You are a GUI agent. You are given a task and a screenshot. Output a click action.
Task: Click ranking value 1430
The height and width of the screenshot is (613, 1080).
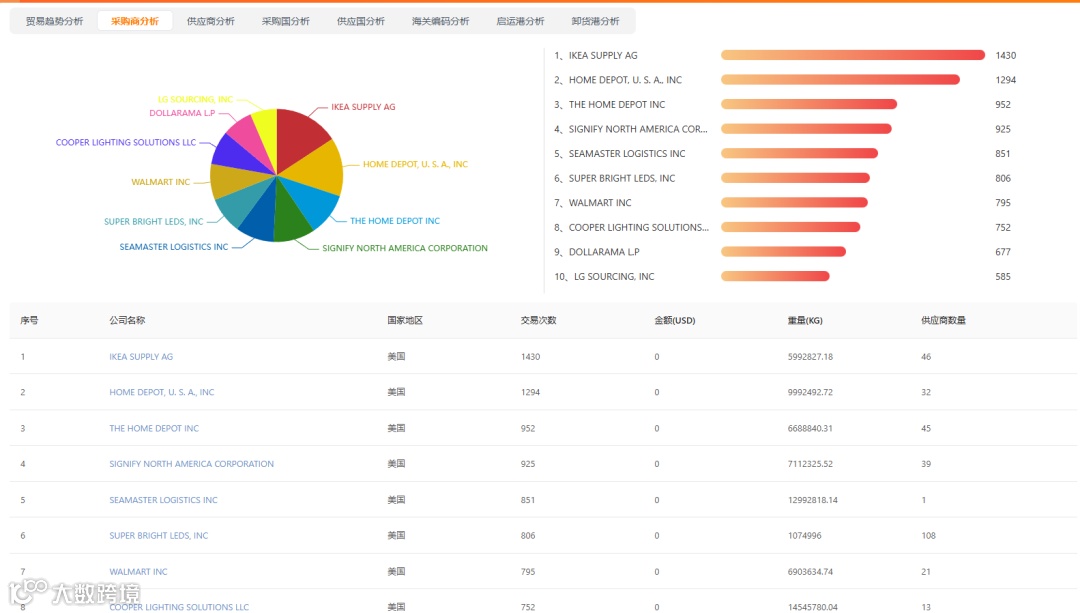[1006, 55]
